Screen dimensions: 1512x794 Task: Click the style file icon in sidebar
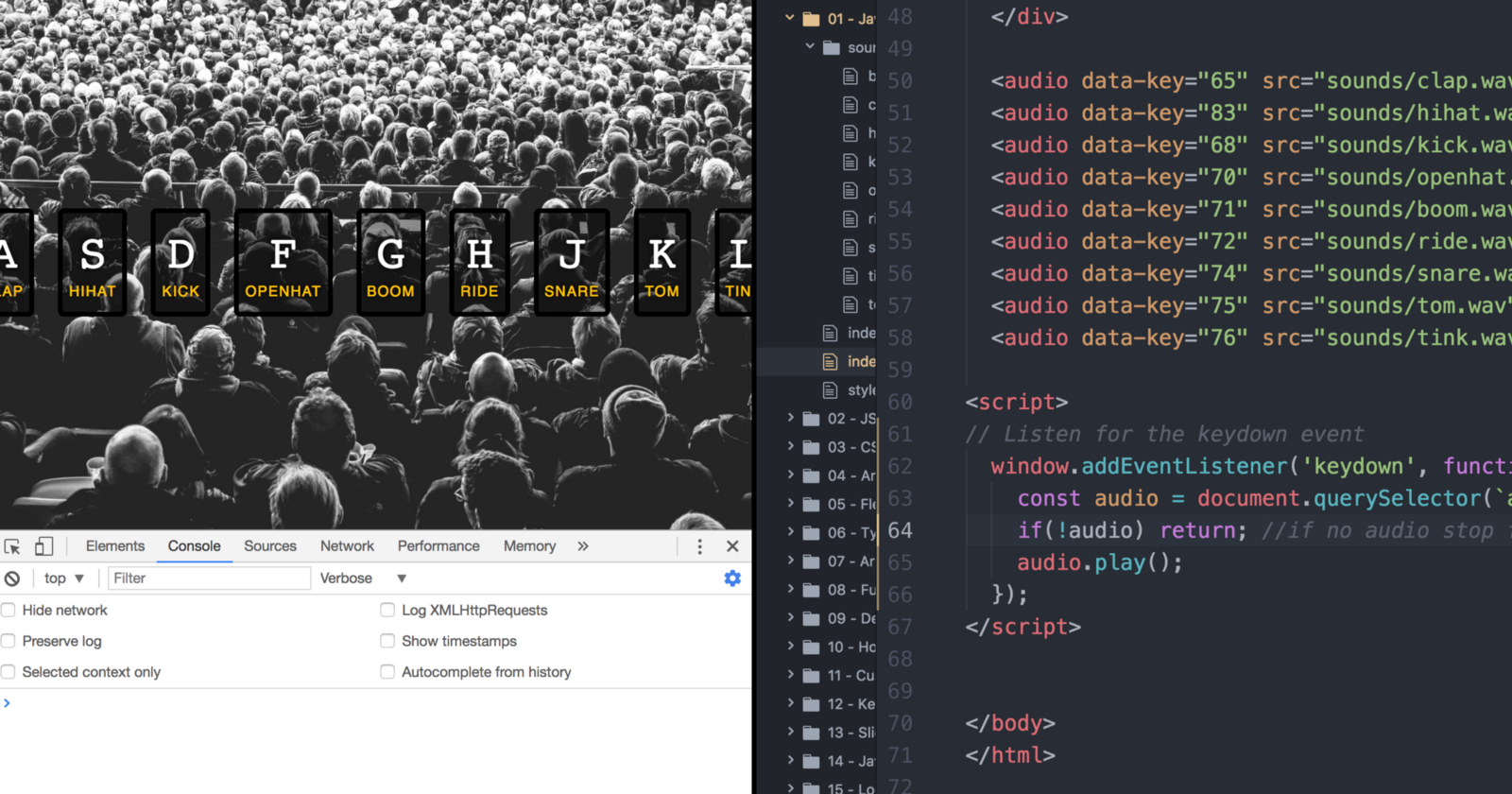[831, 390]
